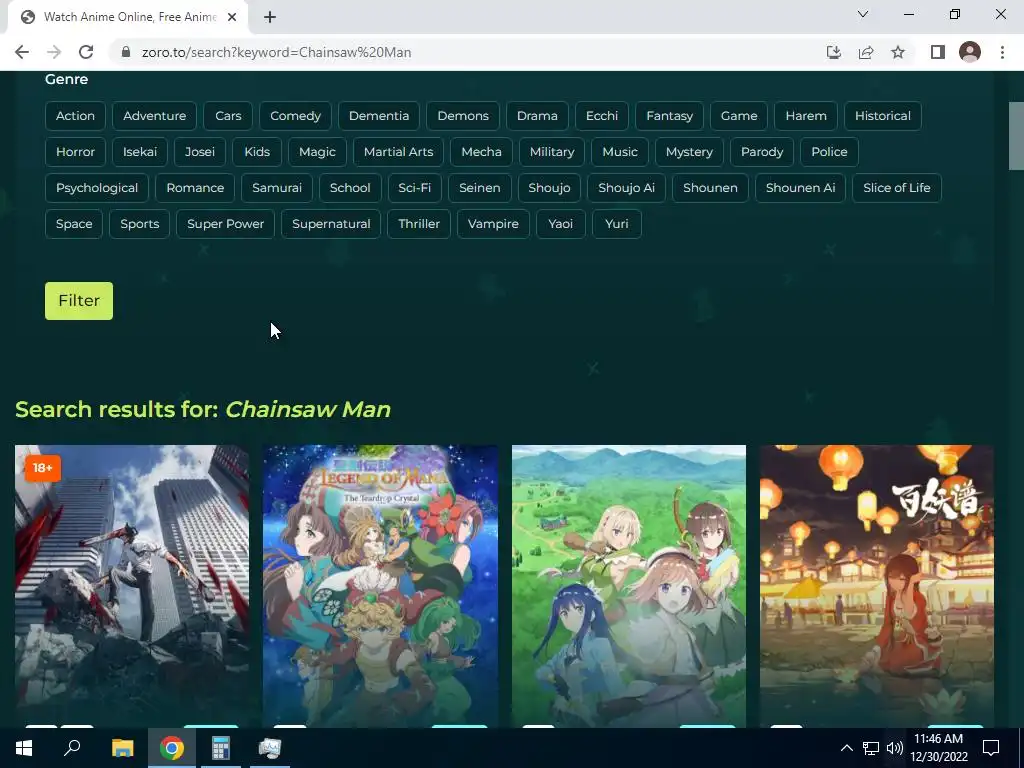Select the Fantasy genre tag
Image resolution: width=1024 pixels, height=768 pixels.
point(669,116)
